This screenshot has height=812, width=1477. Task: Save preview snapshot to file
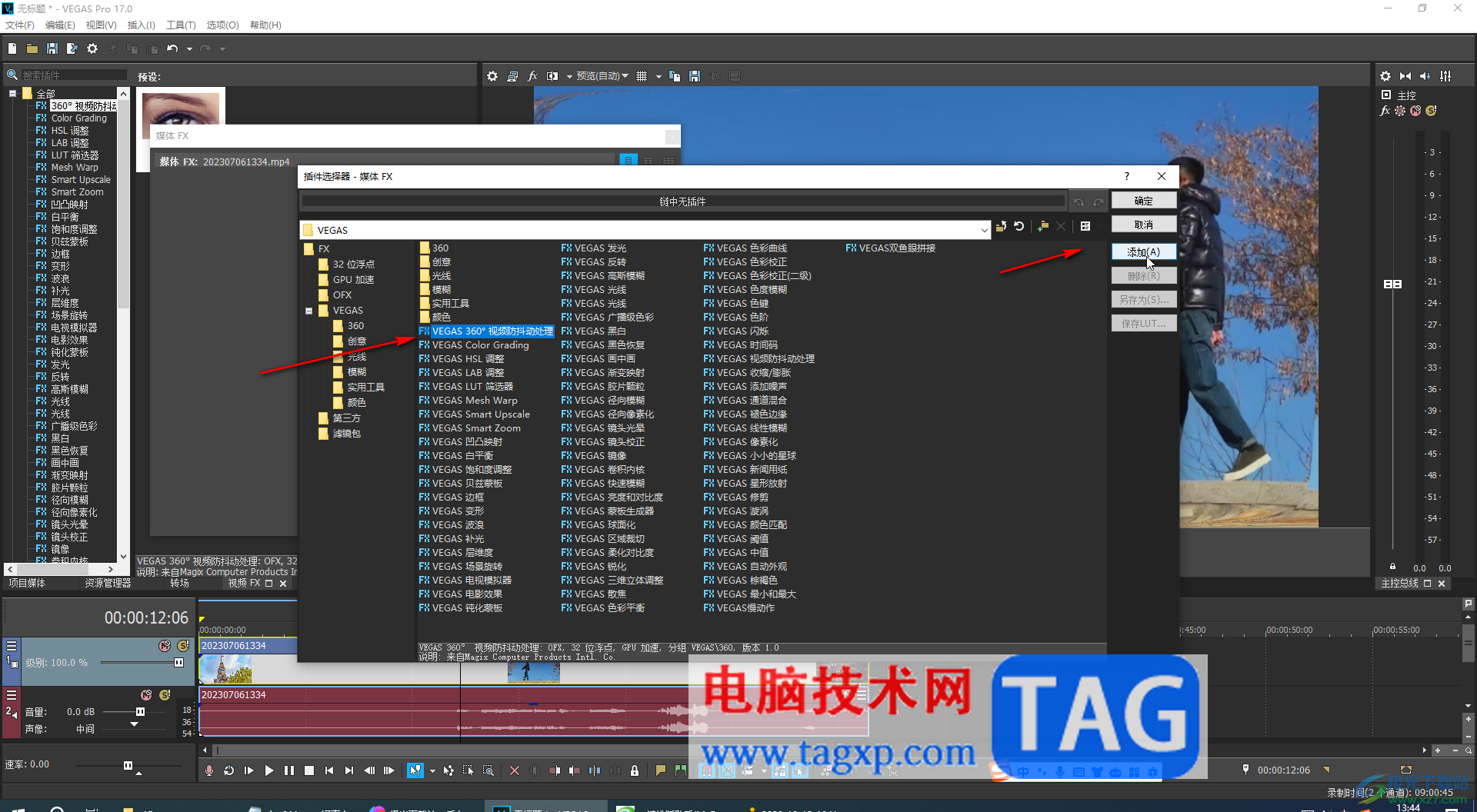click(x=695, y=76)
